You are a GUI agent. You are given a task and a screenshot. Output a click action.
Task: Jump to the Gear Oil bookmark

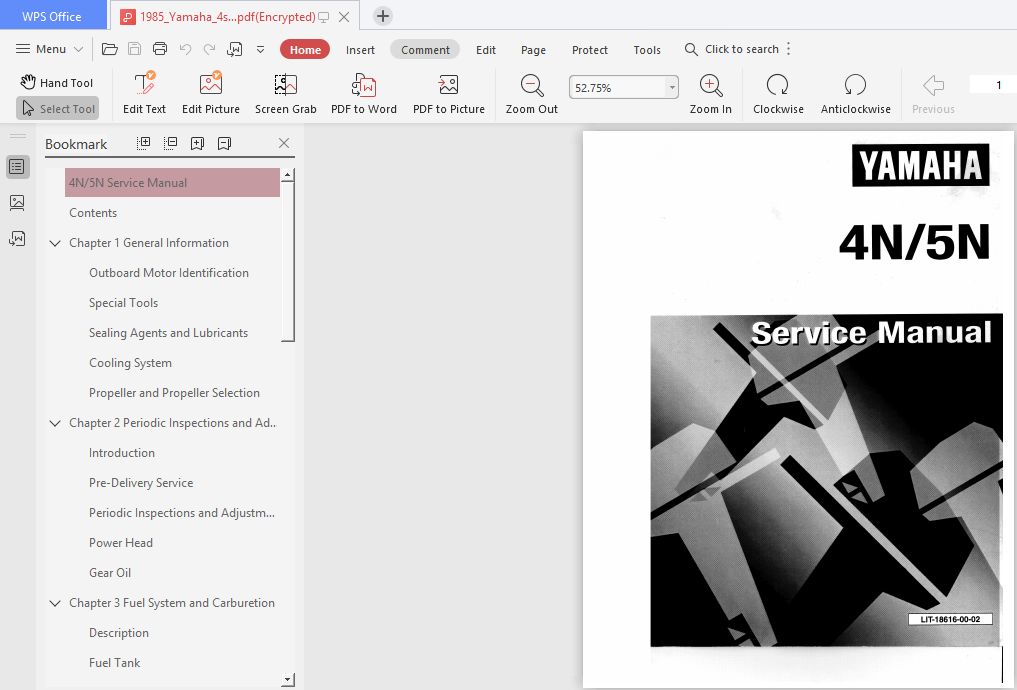point(110,573)
